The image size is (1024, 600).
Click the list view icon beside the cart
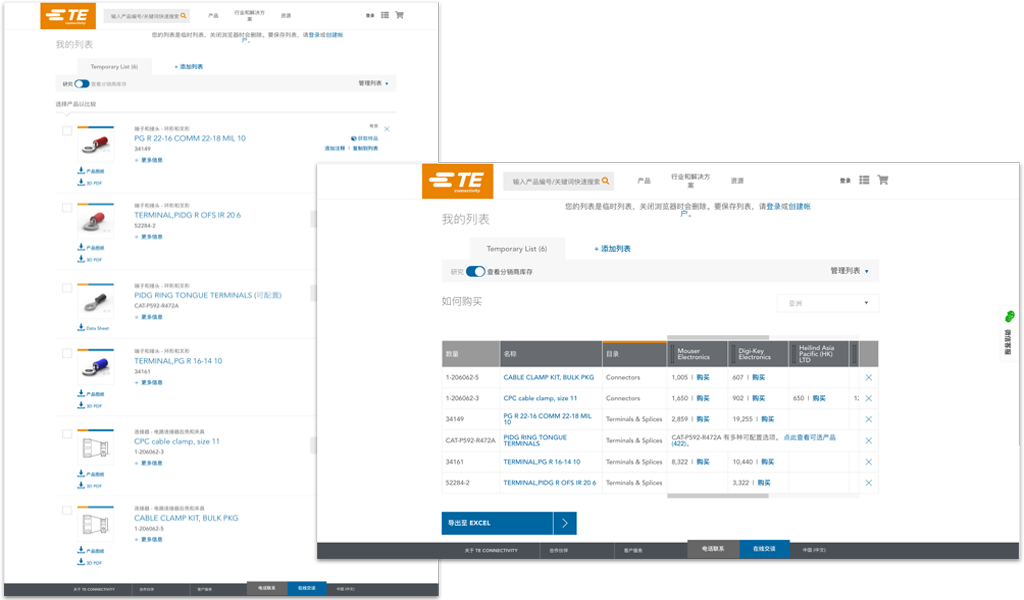[x=862, y=180]
